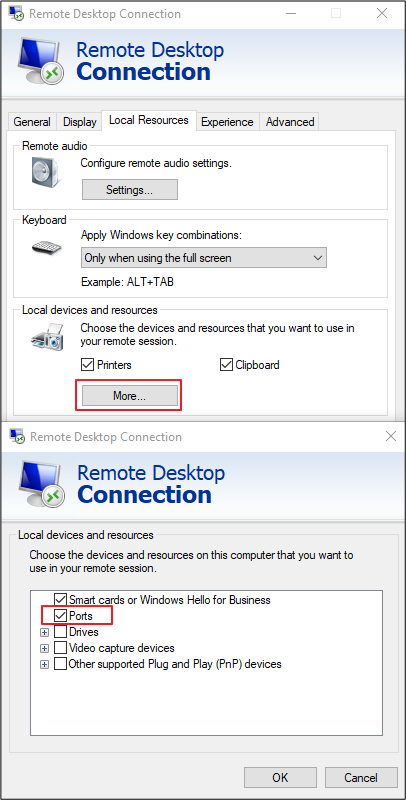Click the large Remote Desktop monitor logo in the top banner
Viewport: 406px width, 800px height.
coord(40,61)
